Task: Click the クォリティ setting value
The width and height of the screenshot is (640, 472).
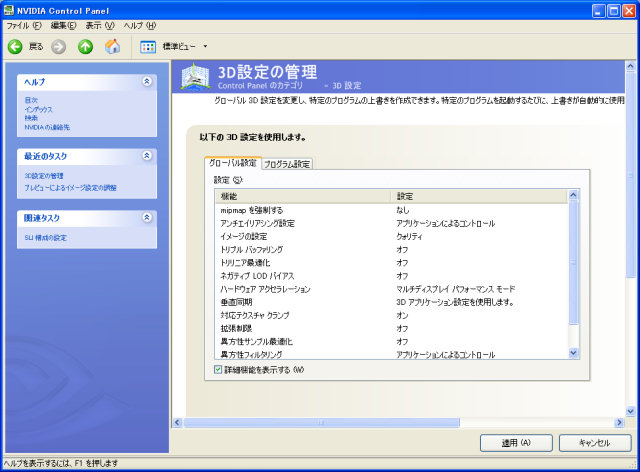Action: point(409,236)
